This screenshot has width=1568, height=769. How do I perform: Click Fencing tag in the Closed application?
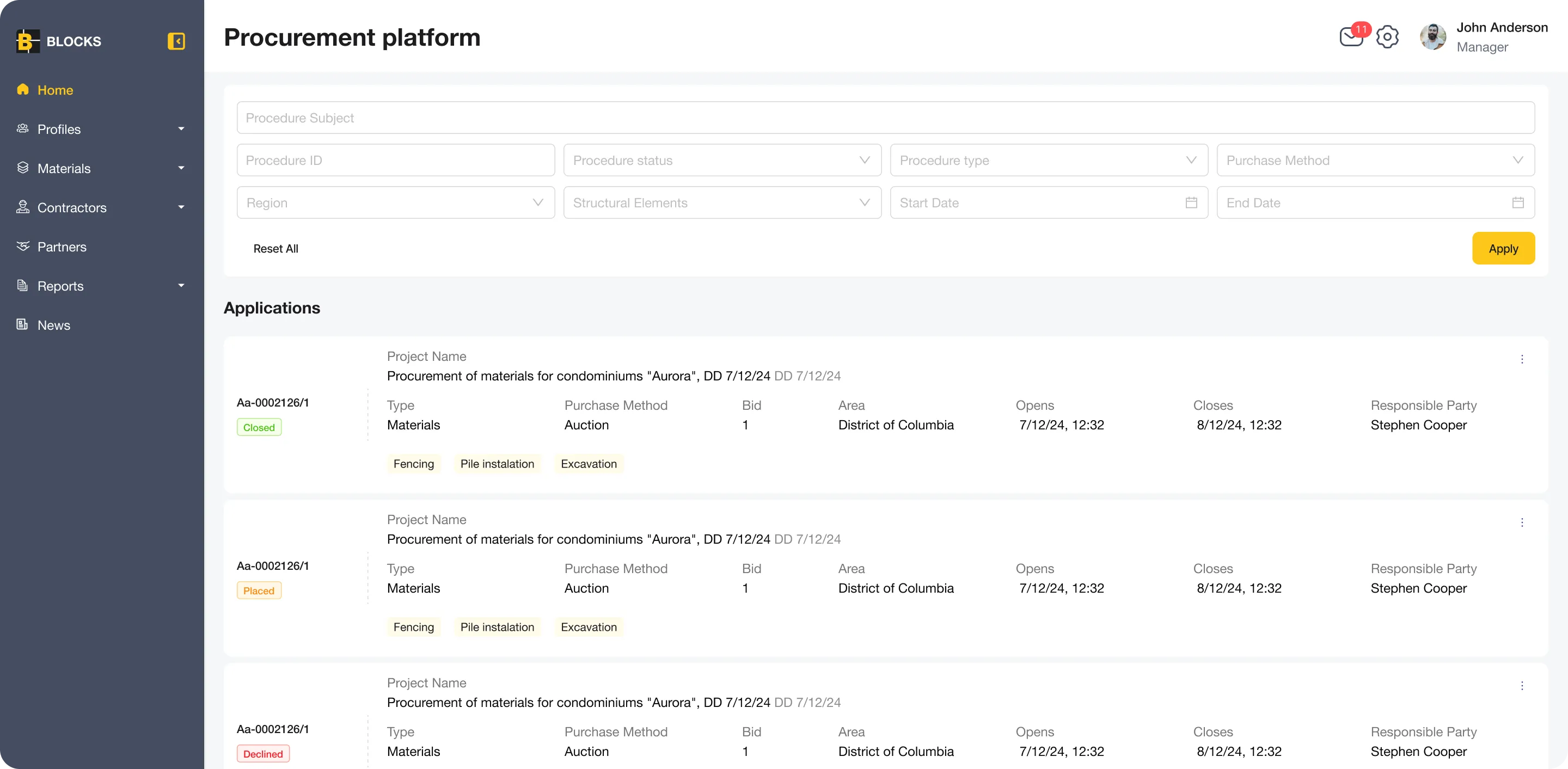(413, 464)
